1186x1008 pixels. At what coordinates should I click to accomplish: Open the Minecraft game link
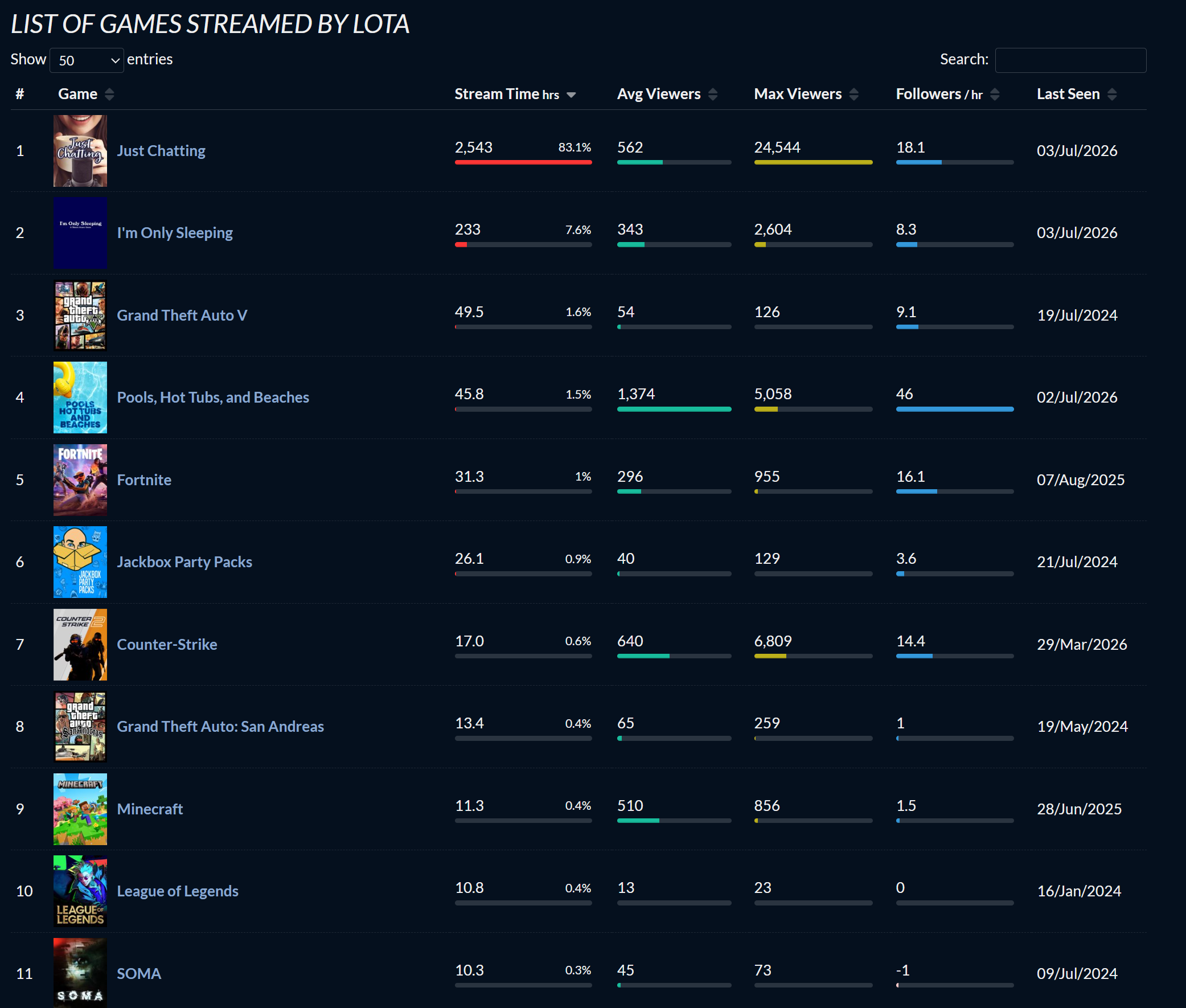(150, 809)
